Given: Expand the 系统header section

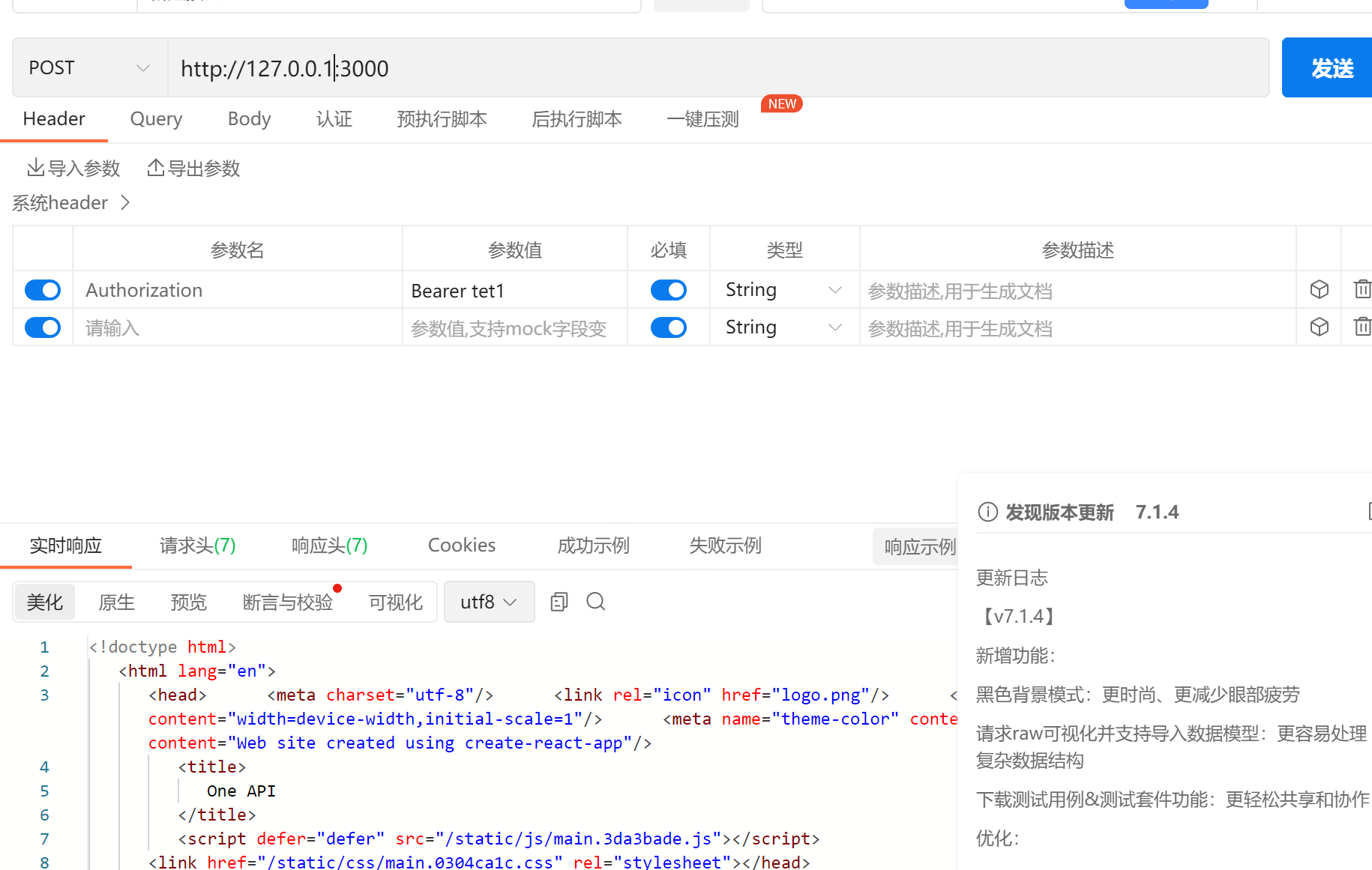Looking at the screenshot, I should 124,202.
